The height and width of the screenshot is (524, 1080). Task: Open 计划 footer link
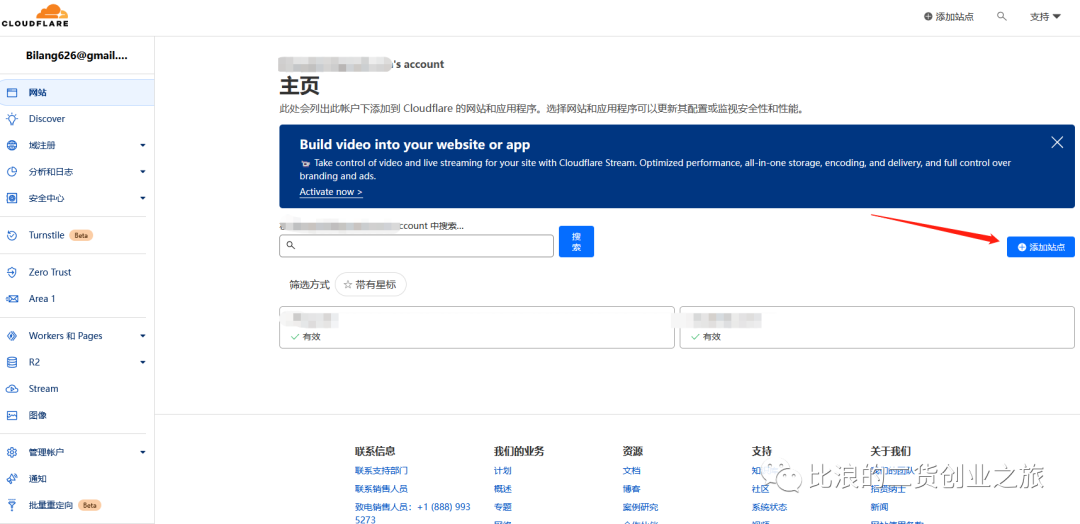click(x=503, y=471)
